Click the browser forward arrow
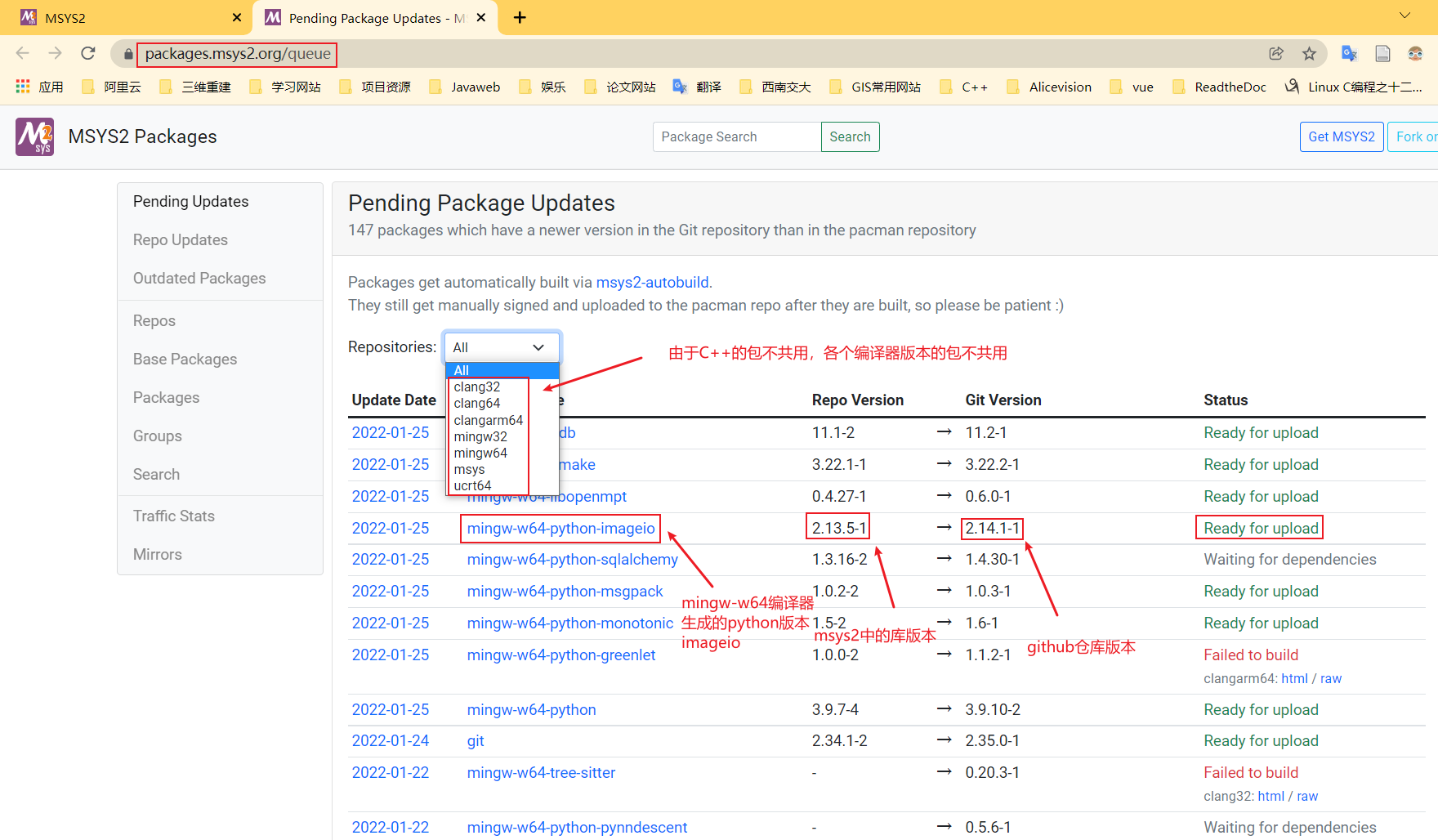The height and width of the screenshot is (840, 1438). 55,53
